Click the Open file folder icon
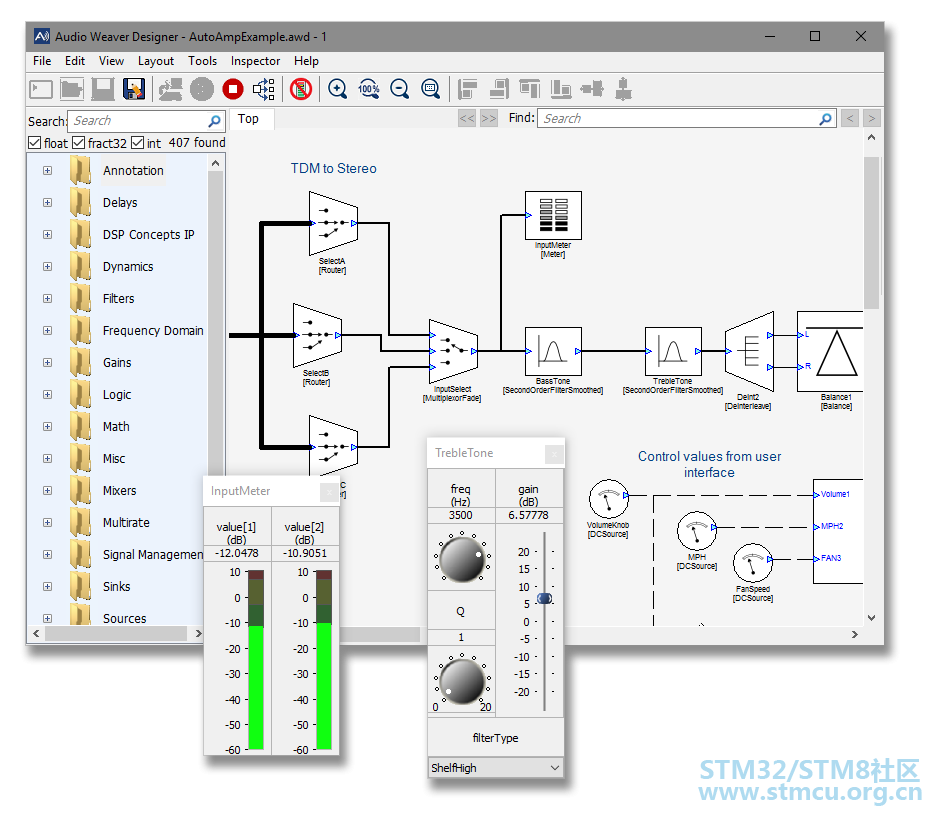 [x=72, y=90]
